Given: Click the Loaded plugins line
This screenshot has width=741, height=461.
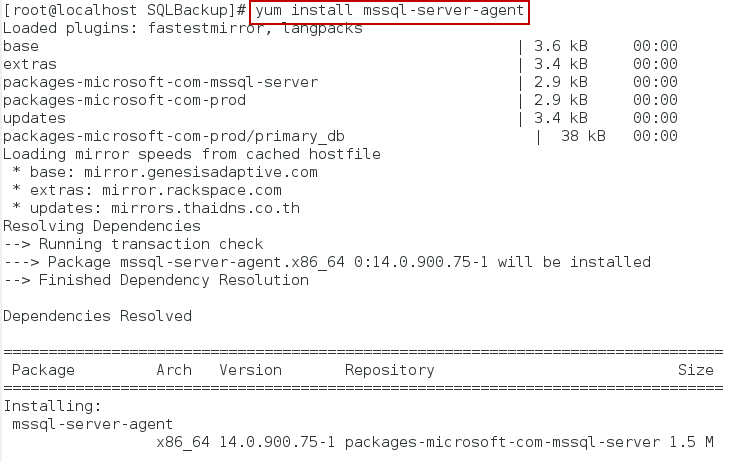Looking at the screenshot, I should tap(182, 28).
